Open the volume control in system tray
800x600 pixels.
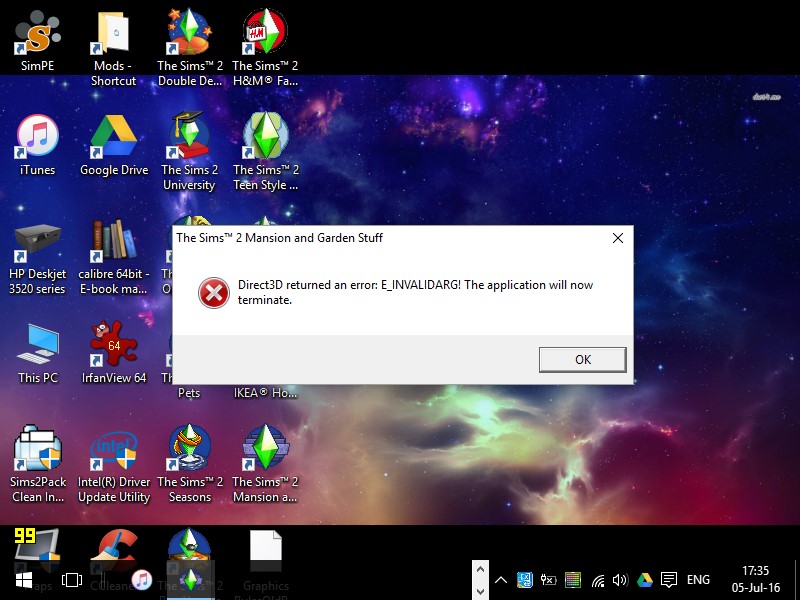(x=620, y=580)
